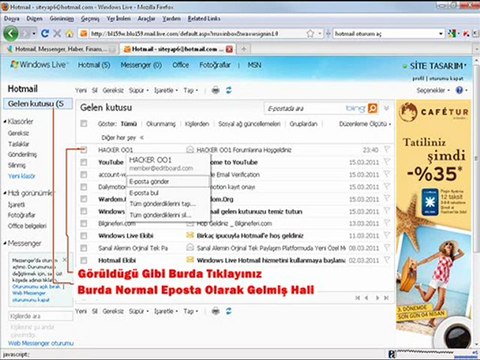Click the browser home icon
480x360 pixels.
pyautogui.click(x=69, y=33)
